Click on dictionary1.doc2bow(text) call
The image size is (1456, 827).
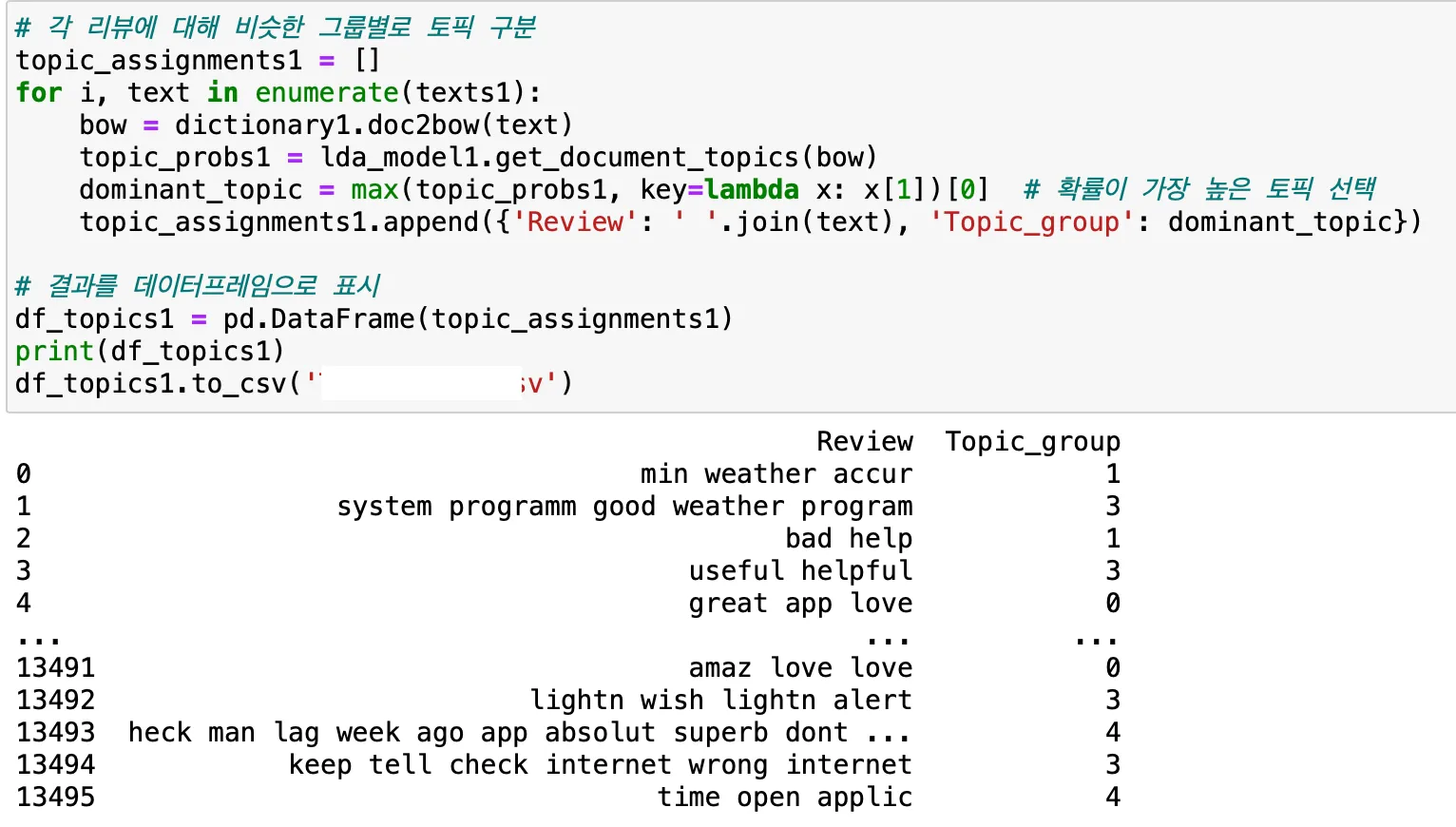point(373,125)
